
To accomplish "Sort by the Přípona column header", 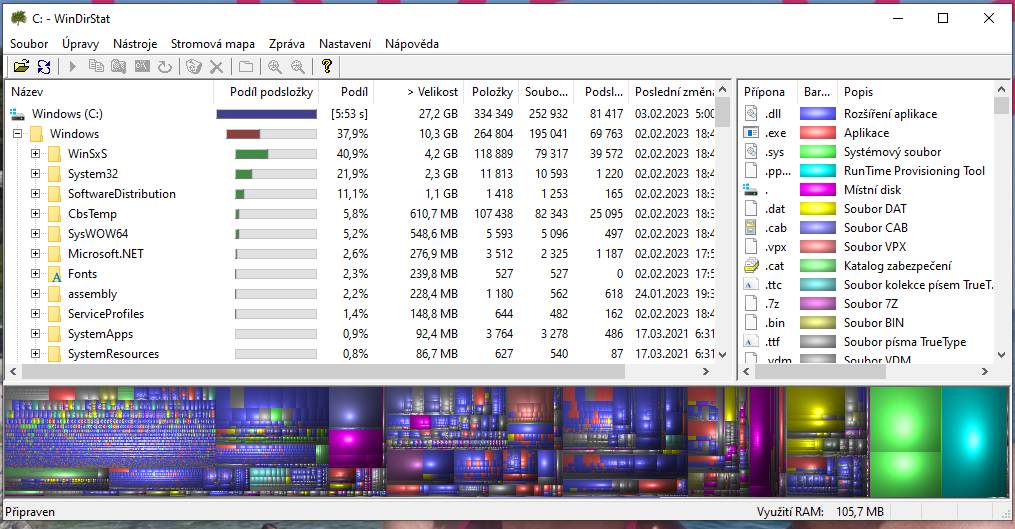I will click(767, 92).
